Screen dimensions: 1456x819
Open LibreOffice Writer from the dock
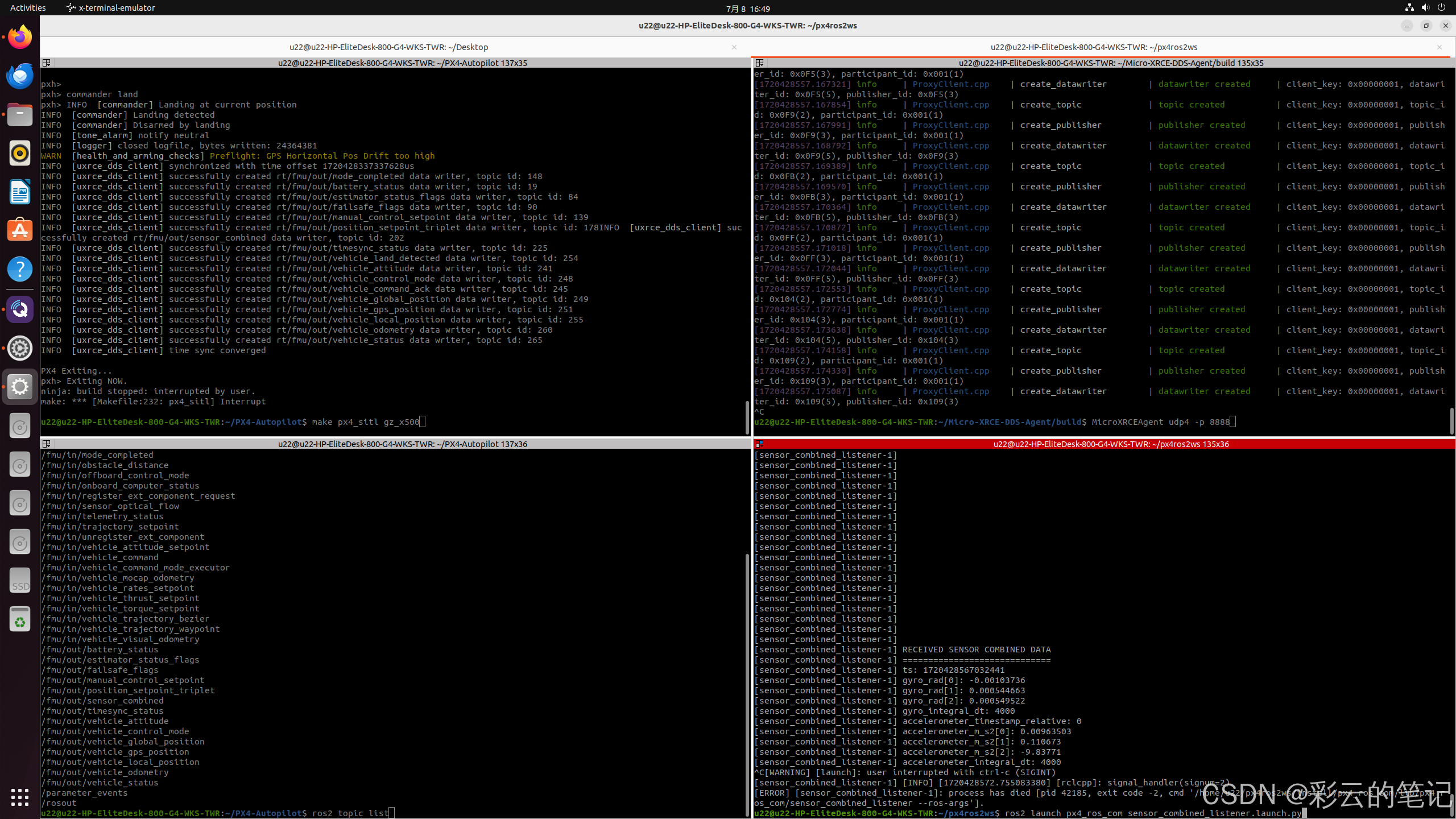20,192
